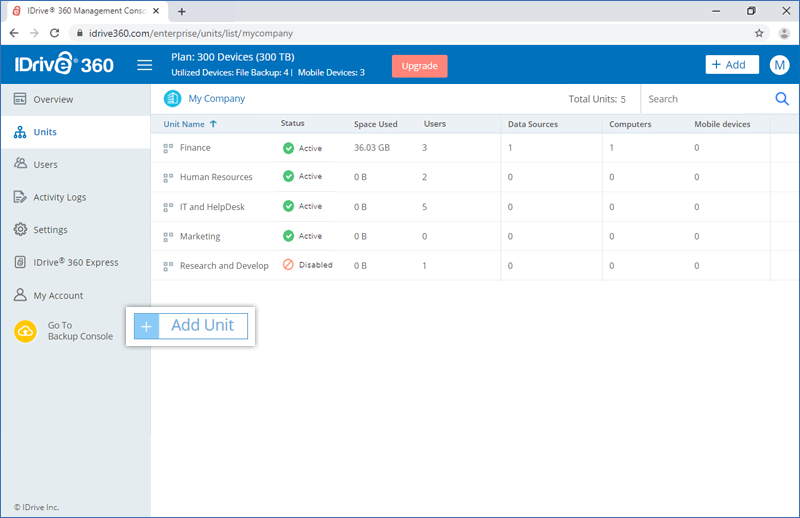800x518 pixels.
Task: Open the Finance unit name
Action: pos(195,147)
